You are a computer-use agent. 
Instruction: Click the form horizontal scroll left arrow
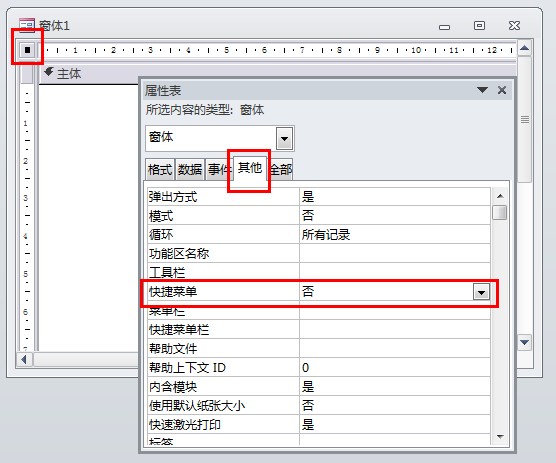pyautogui.click(x=24, y=360)
